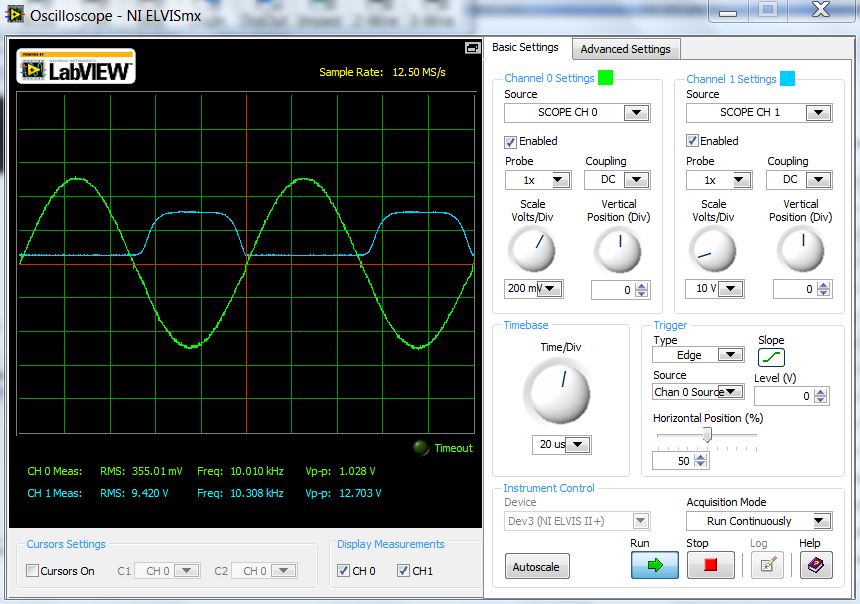This screenshot has width=860, height=604.
Task: Toggle the Channel 1 Enabled checkbox
Action: tap(693, 141)
